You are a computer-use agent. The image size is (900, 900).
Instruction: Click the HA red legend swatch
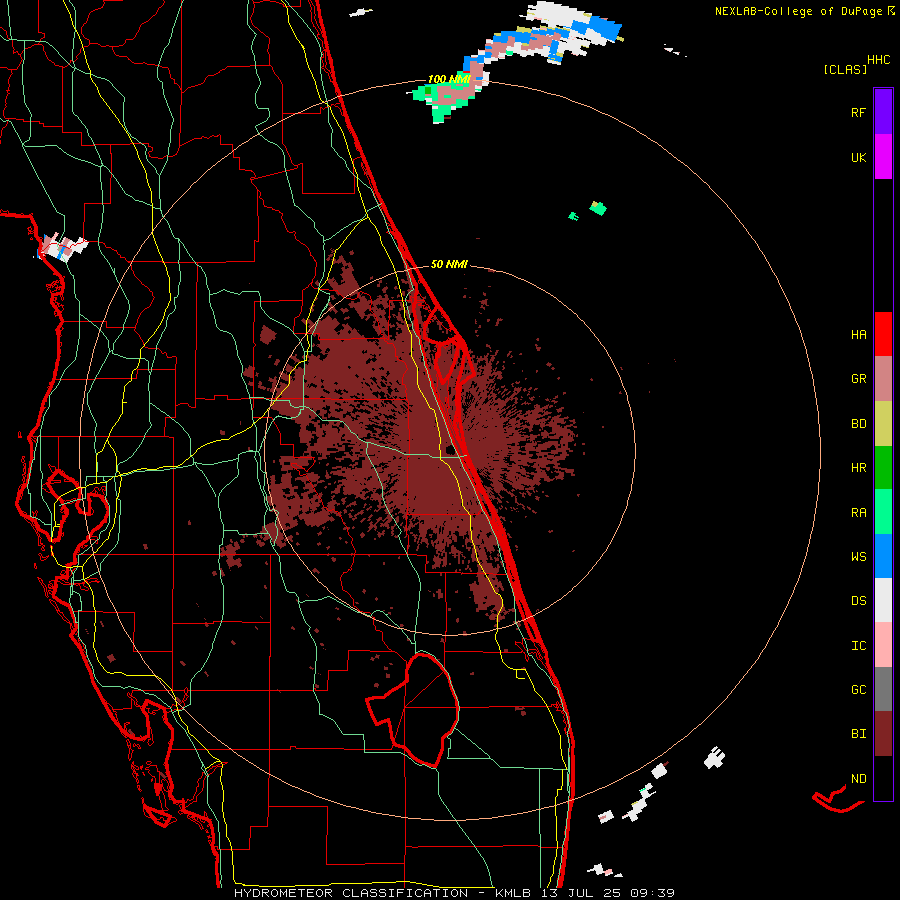pos(883,334)
